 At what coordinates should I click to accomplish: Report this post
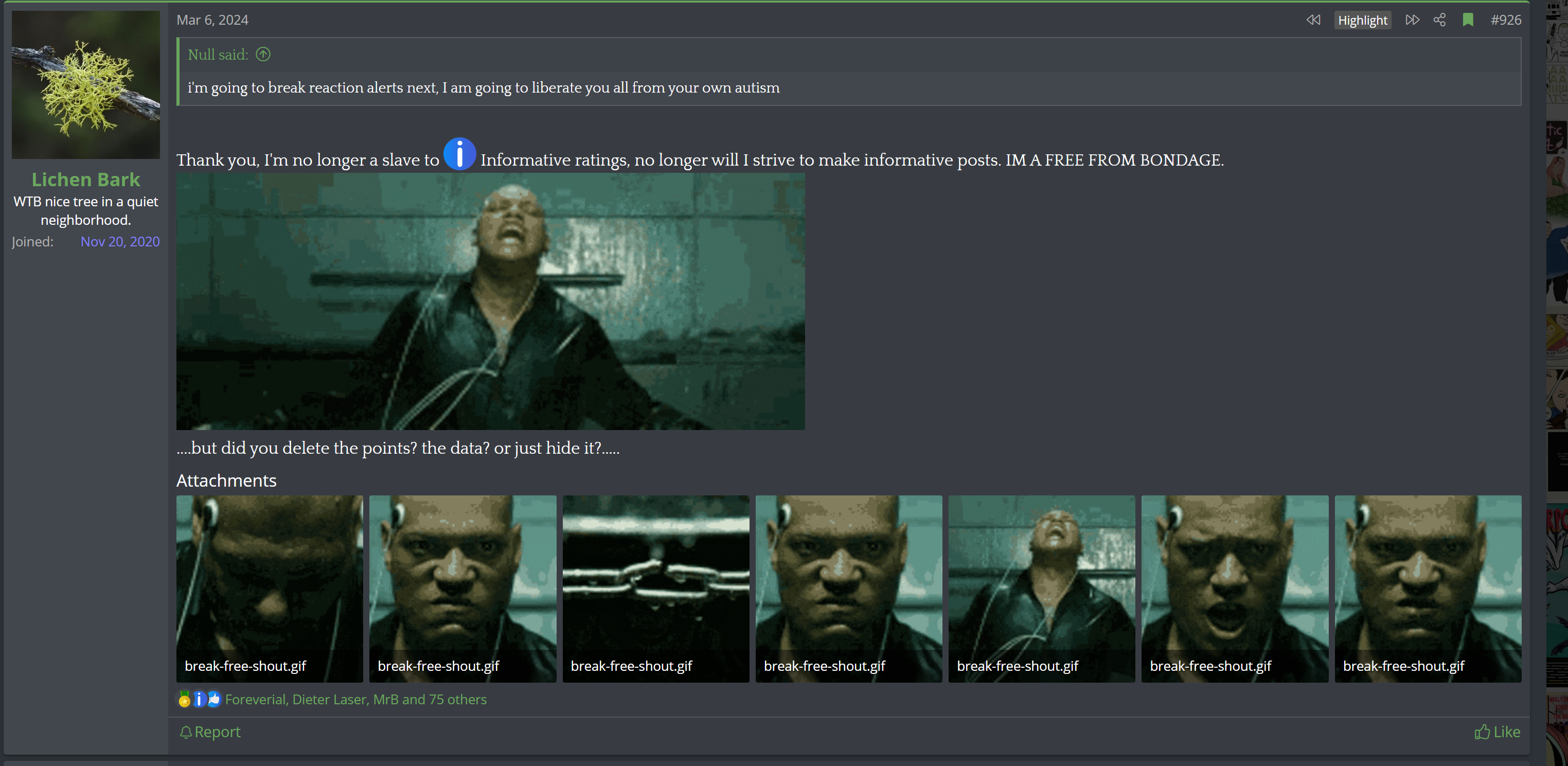[x=210, y=732]
